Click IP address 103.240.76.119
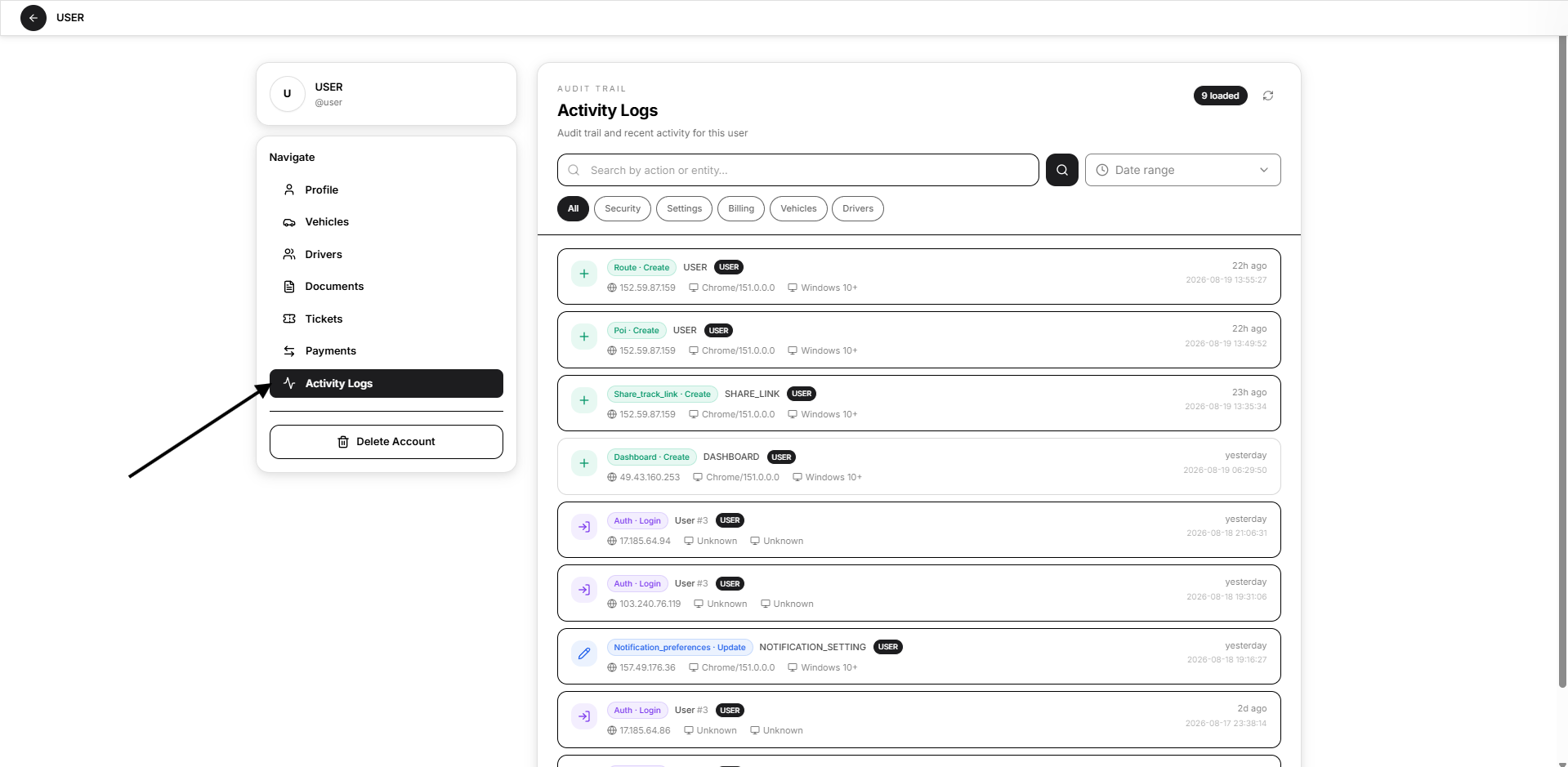This screenshot has width=1568, height=767. [650, 604]
